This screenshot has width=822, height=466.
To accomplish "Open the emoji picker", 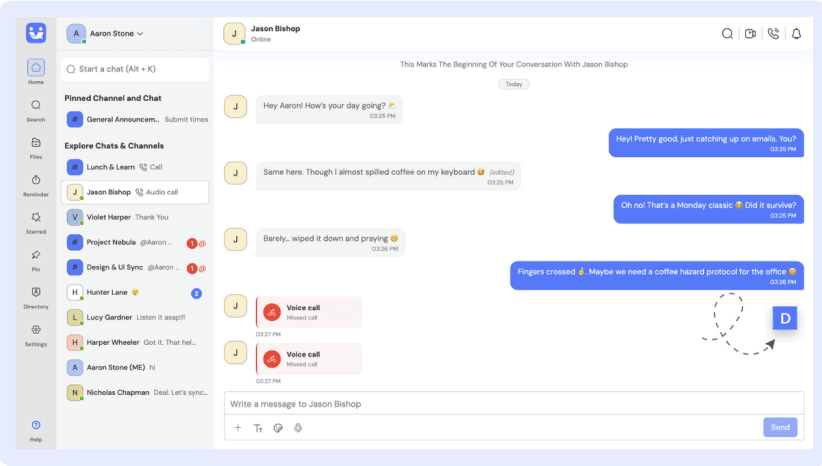I will [278, 428].
